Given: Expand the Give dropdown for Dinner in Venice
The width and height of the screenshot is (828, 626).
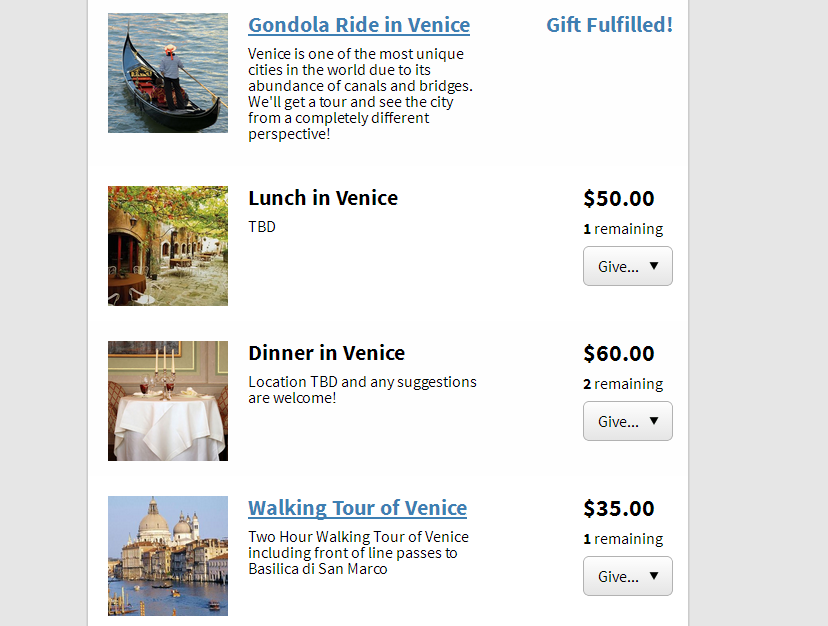Looking at the screenshot, I should point(627,421).
